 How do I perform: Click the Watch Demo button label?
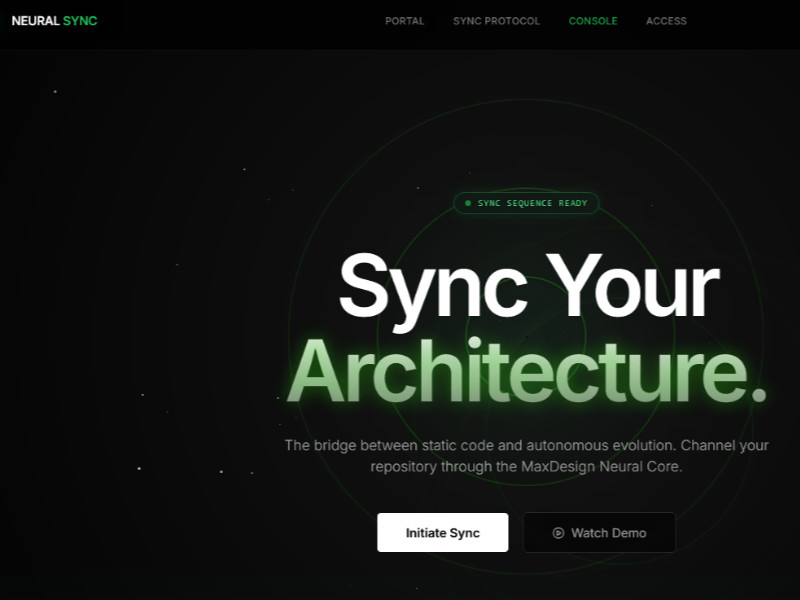[608, 533]
